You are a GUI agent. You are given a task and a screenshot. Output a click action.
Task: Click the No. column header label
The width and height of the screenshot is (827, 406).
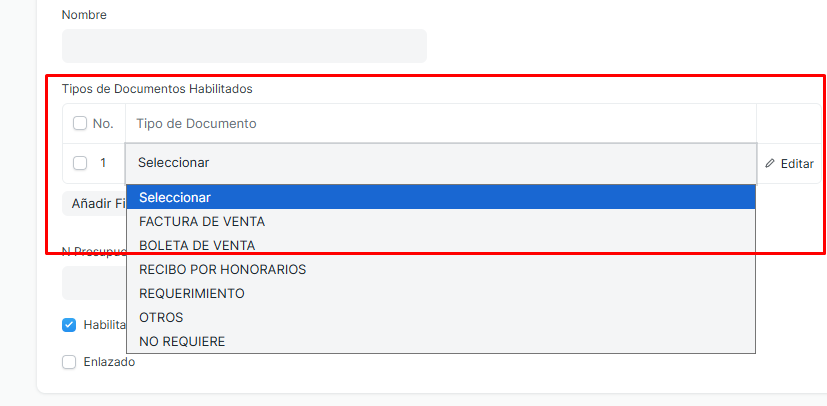(x=103, y=124)
